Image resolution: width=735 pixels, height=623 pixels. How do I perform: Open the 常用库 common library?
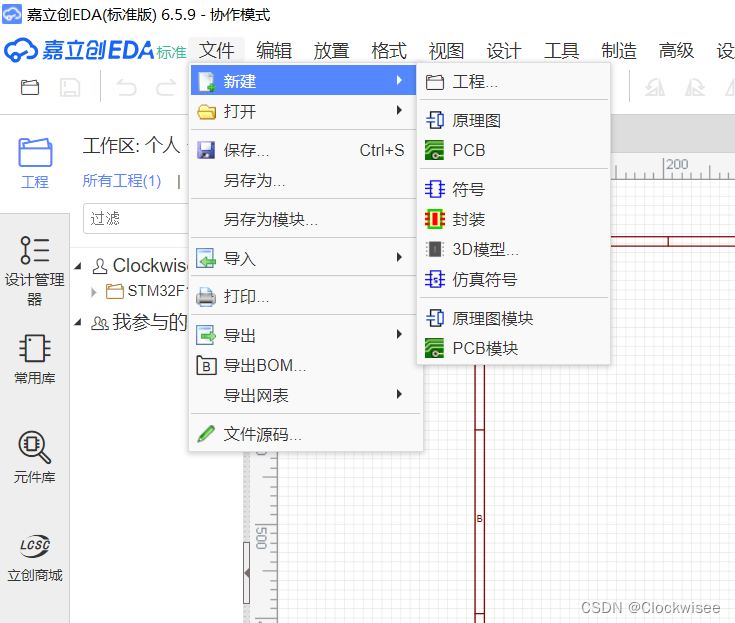coord(34,360)
